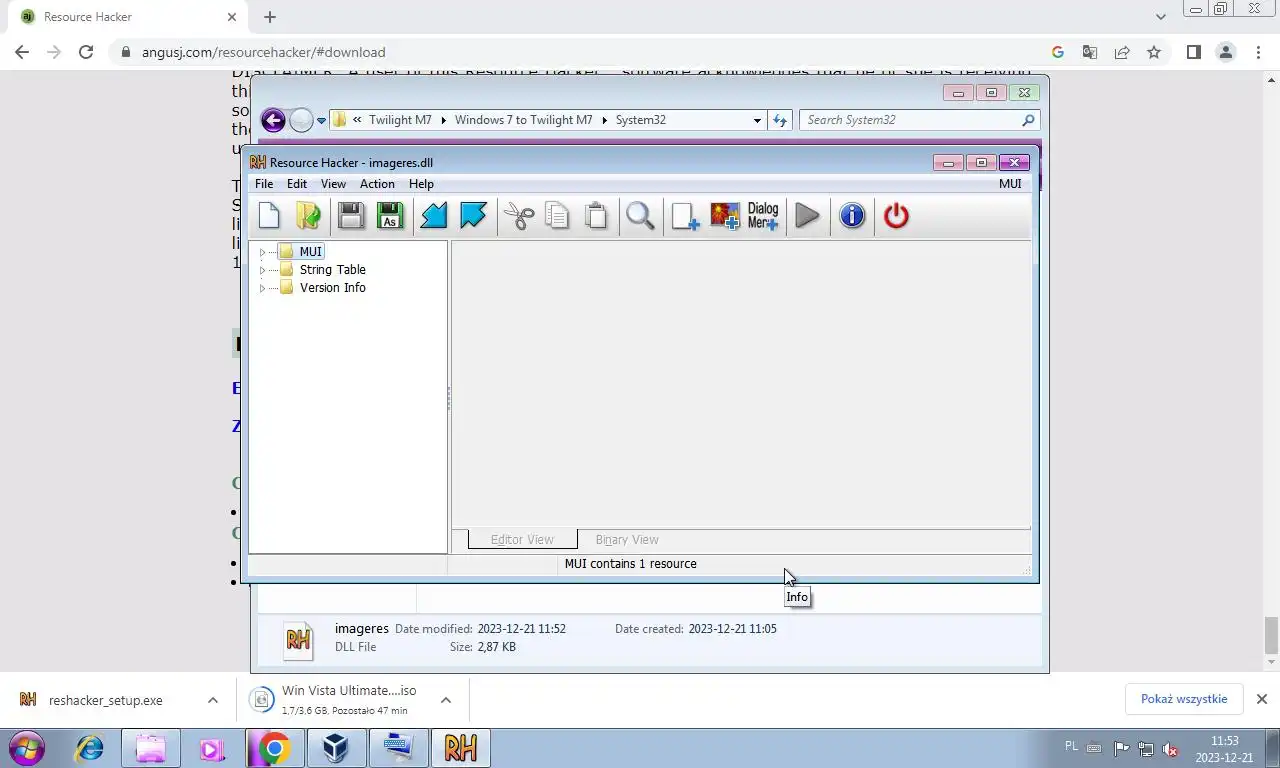
Task: Open Explorer recent locations dropdown arrow
Action: [321, 121]
